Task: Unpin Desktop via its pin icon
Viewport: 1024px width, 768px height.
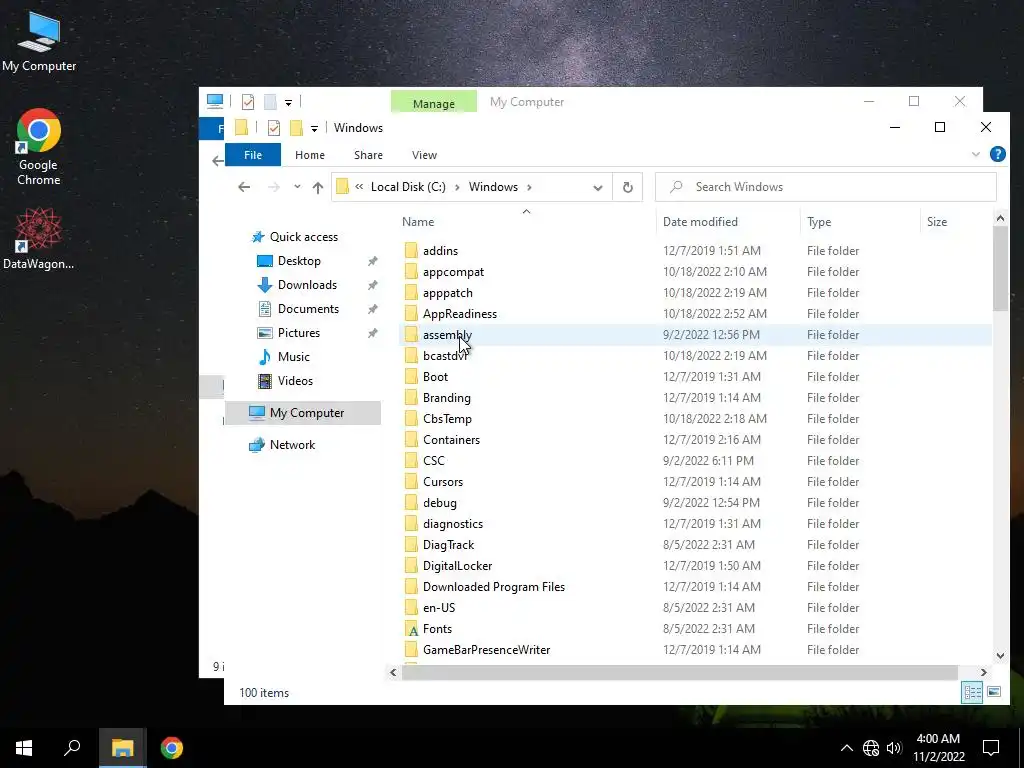Action: click(372, 261)
